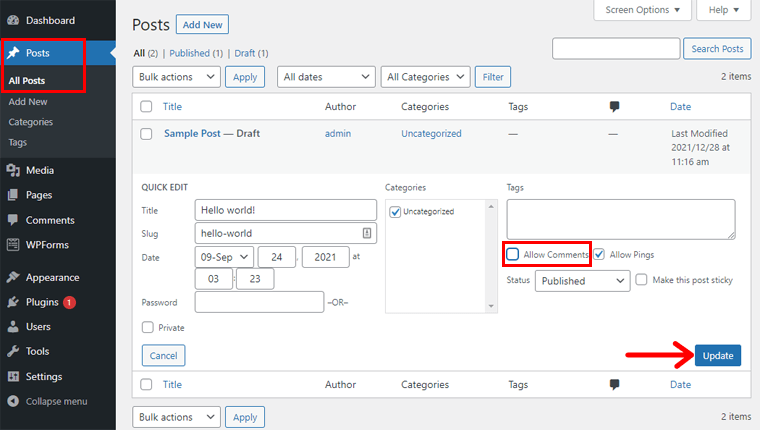Click the Comments bubble icon in sidebar

coord(12,220)
